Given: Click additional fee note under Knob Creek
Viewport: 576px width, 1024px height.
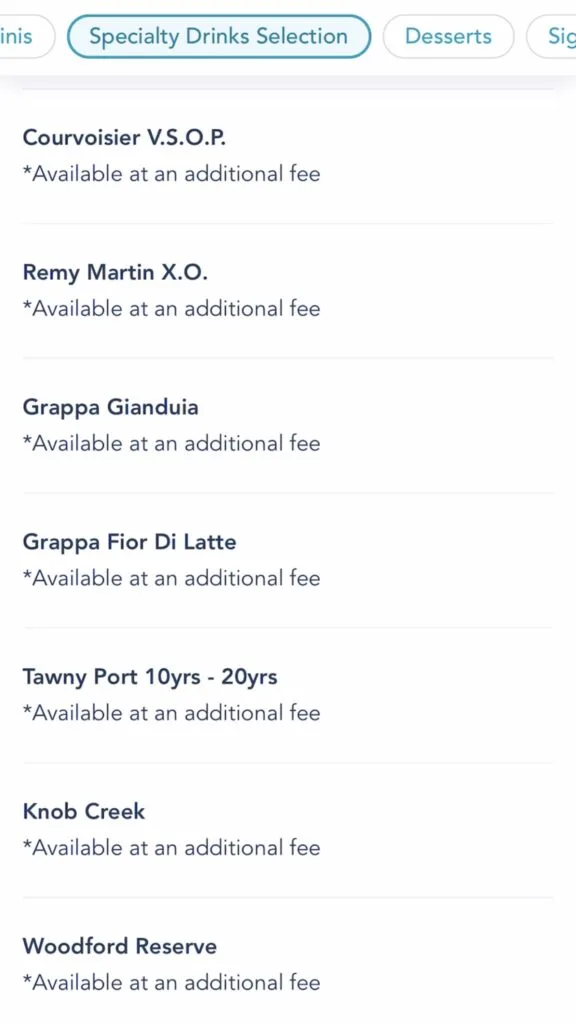Looking at the screenshot, I should [x=172, y=848].
